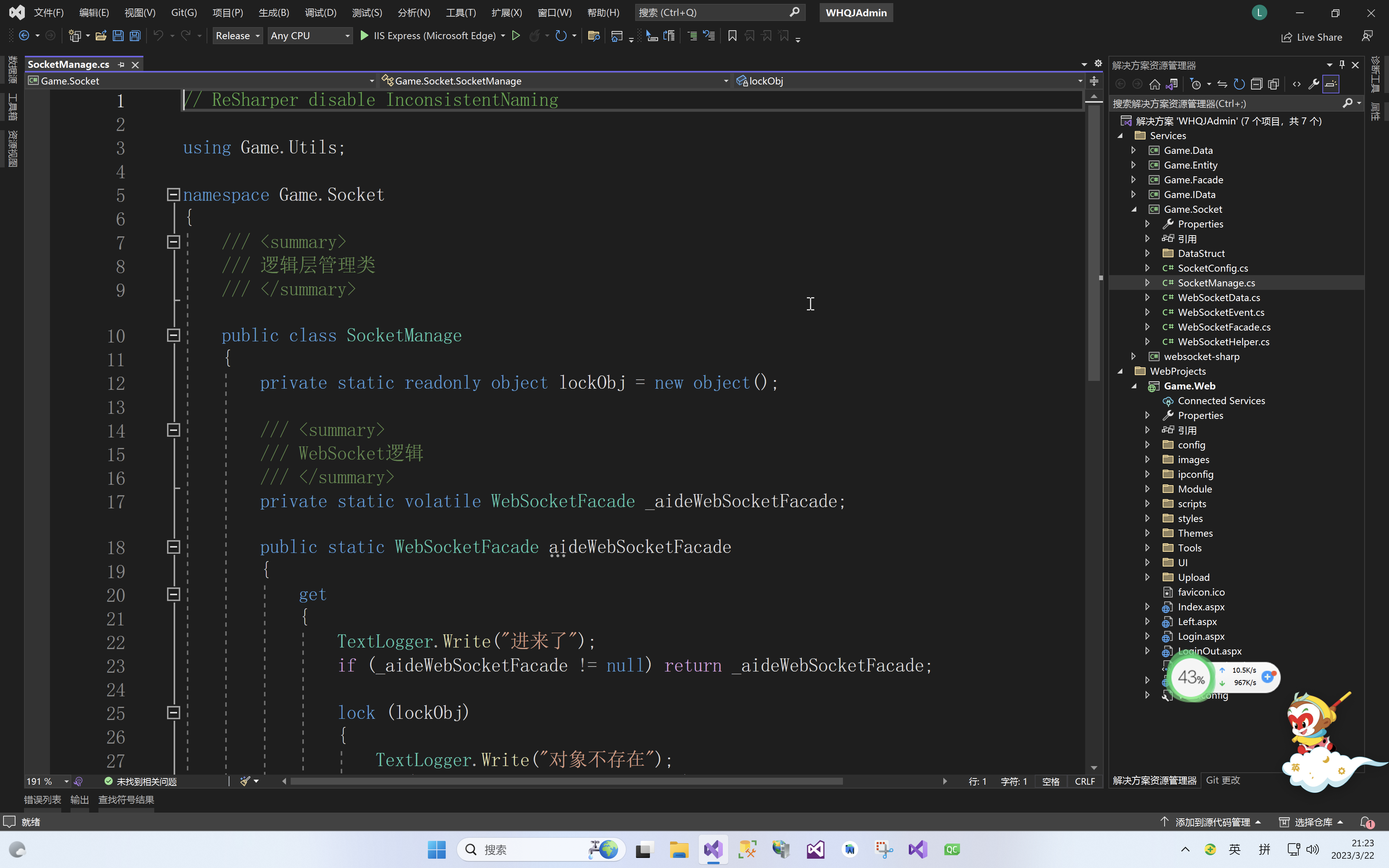Image resolution: width=1389 pixels, height=868 pixels.
Task: Click the Pending Changes Filter clock icon
Action: point(1196,84)
